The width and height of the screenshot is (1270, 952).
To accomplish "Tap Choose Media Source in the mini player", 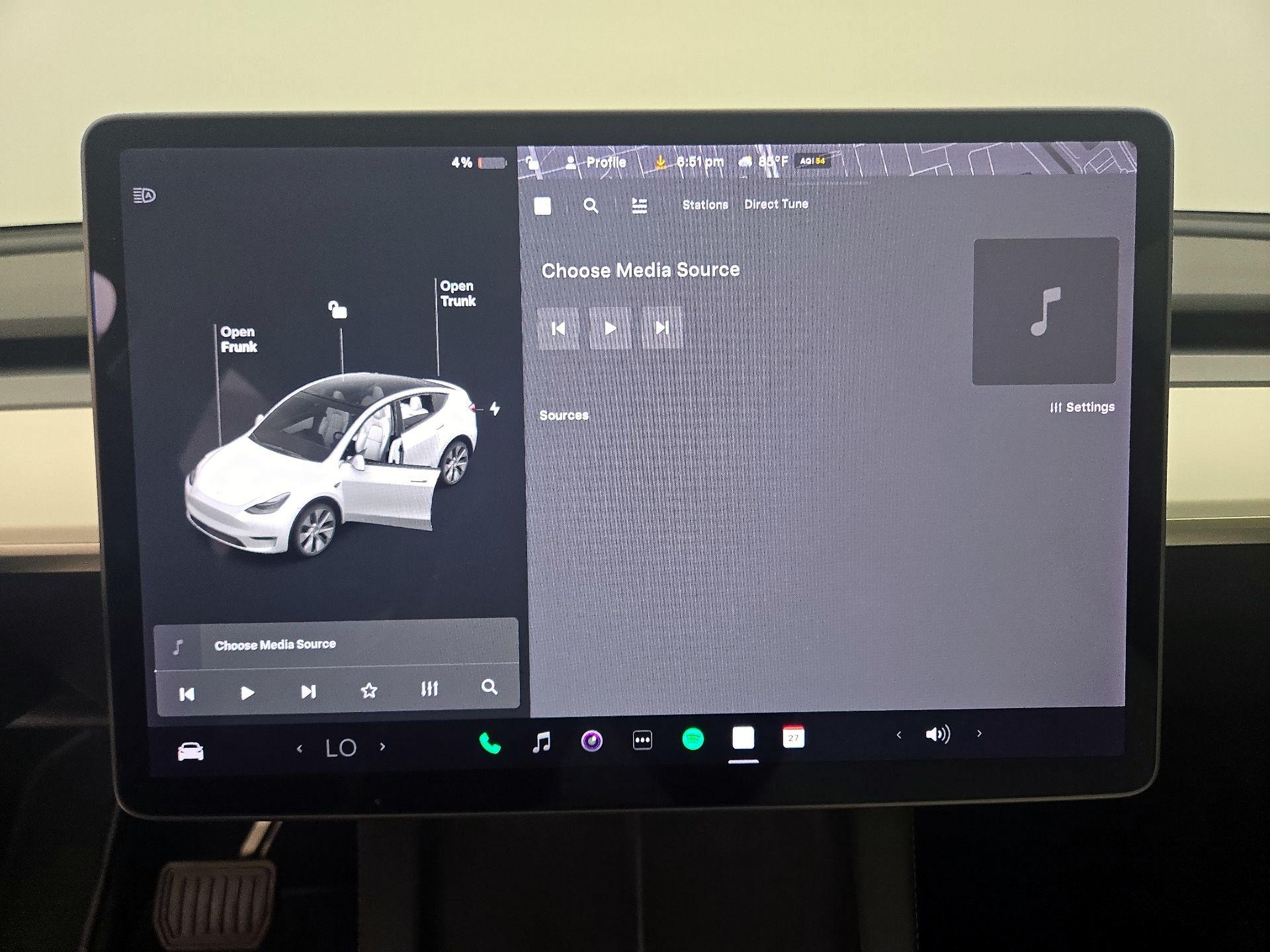I will pos(275,645).
